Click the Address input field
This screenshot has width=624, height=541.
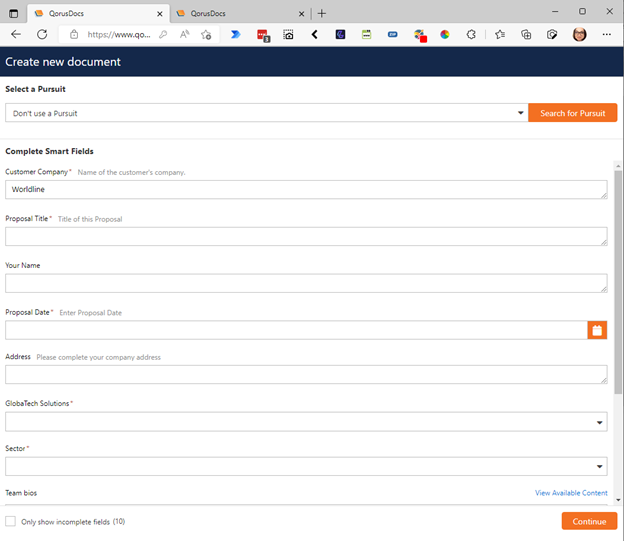pos(306,375)
